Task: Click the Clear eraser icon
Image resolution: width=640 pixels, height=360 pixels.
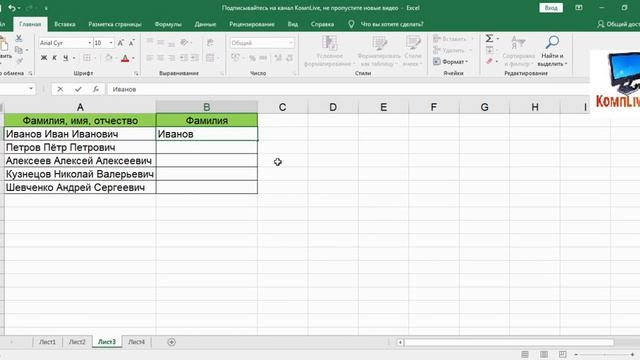Action: tap(489, 61)
